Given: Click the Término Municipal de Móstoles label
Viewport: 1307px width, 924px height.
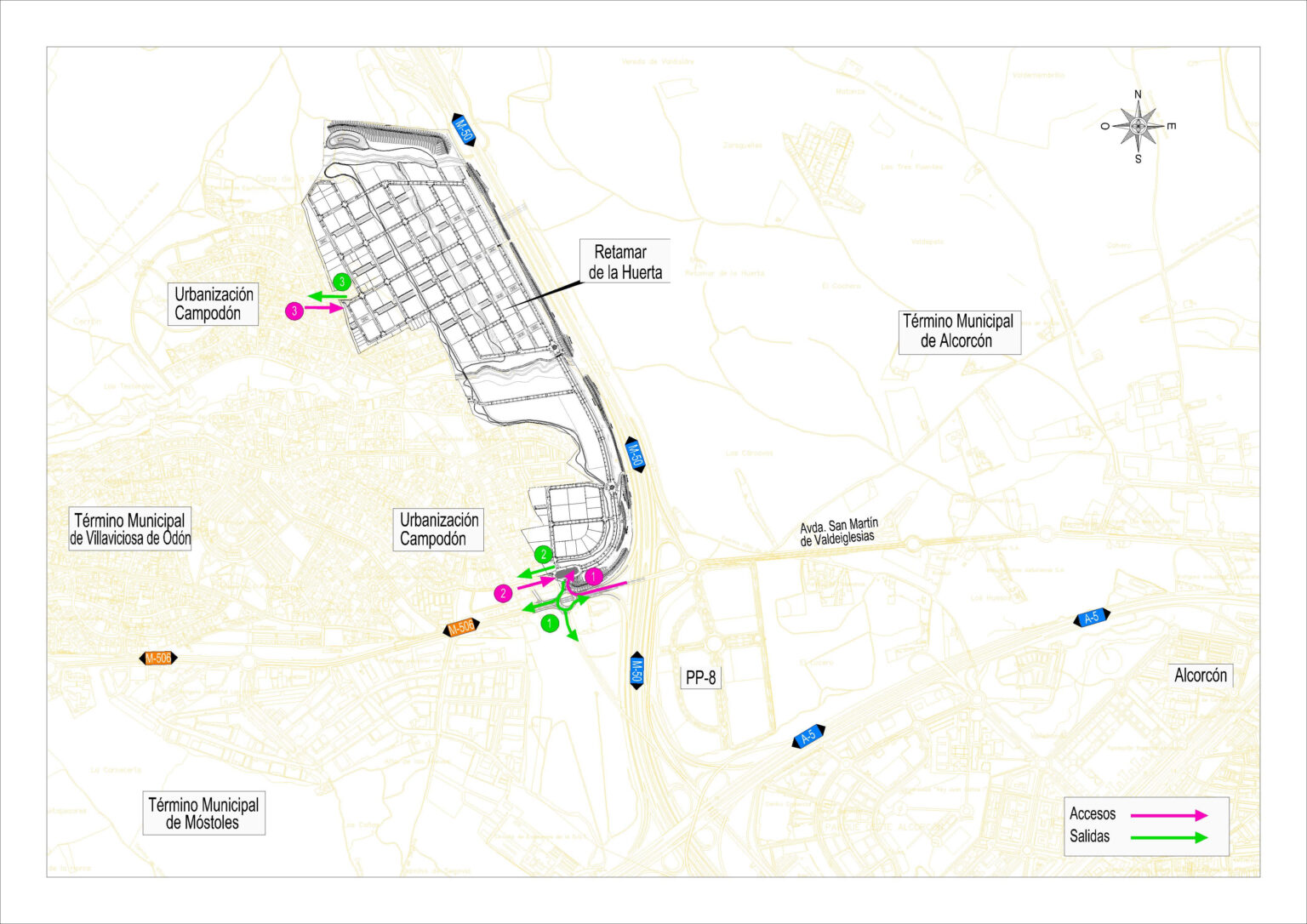Looking at the screenshot, I should [x=203, y=813].
